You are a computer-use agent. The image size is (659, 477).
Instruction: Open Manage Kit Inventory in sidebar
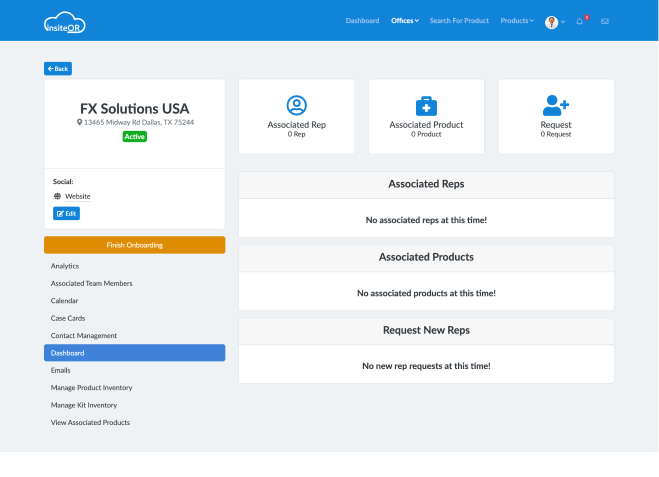coord(84,405)
